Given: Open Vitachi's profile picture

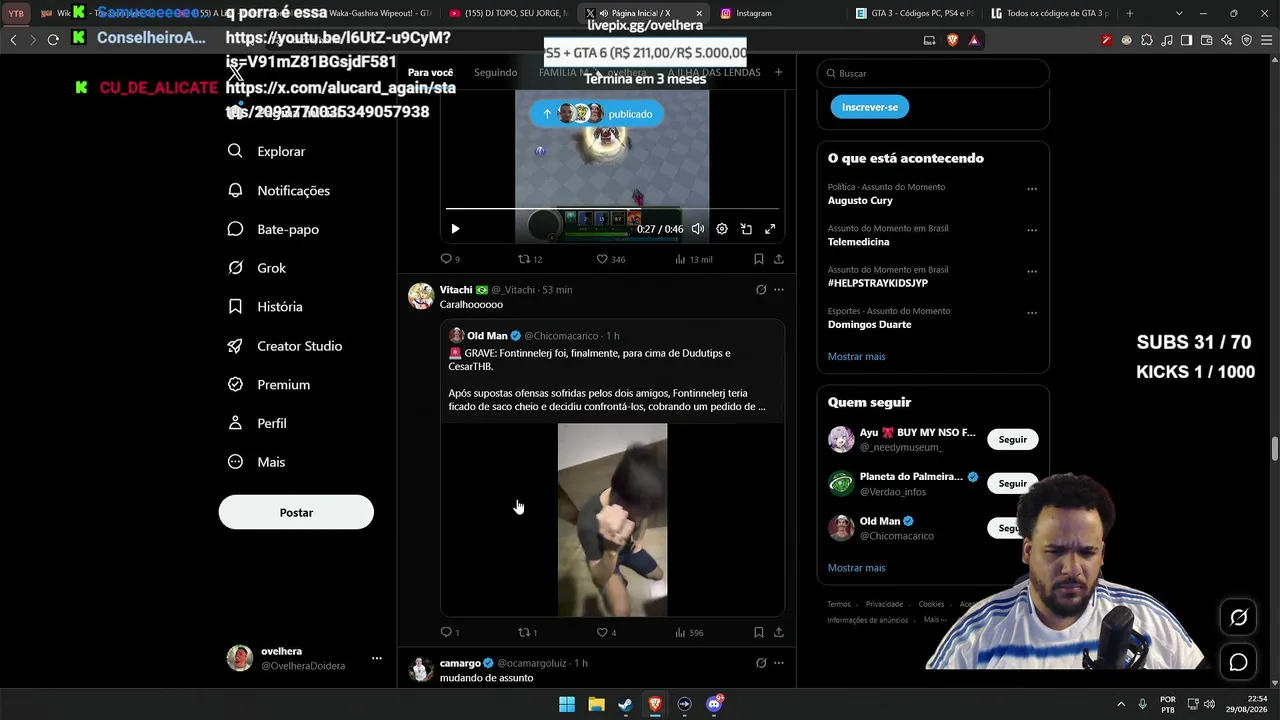Looking at the screenshot, I should [421, 296].
